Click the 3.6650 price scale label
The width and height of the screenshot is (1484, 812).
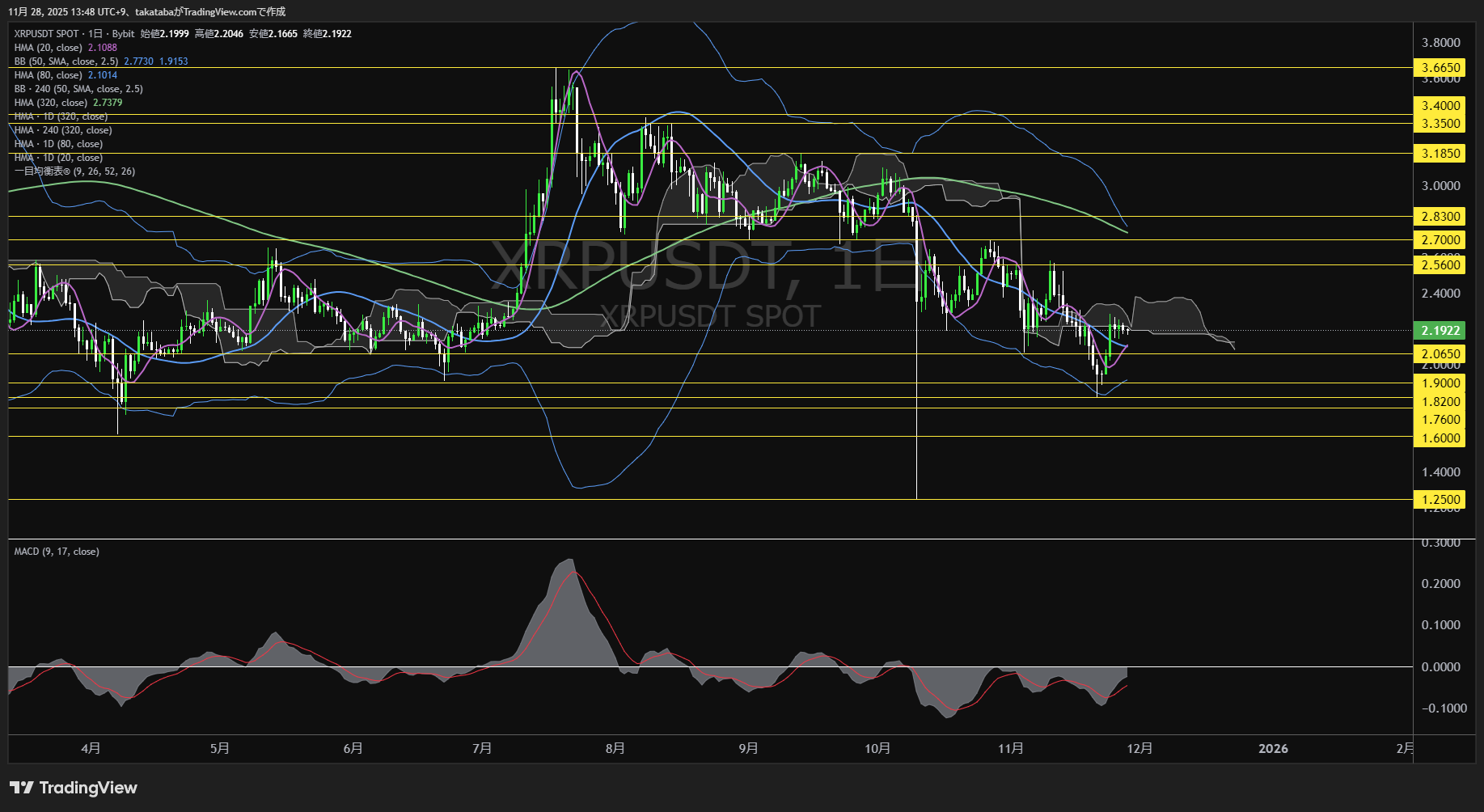pos(1439,68)
